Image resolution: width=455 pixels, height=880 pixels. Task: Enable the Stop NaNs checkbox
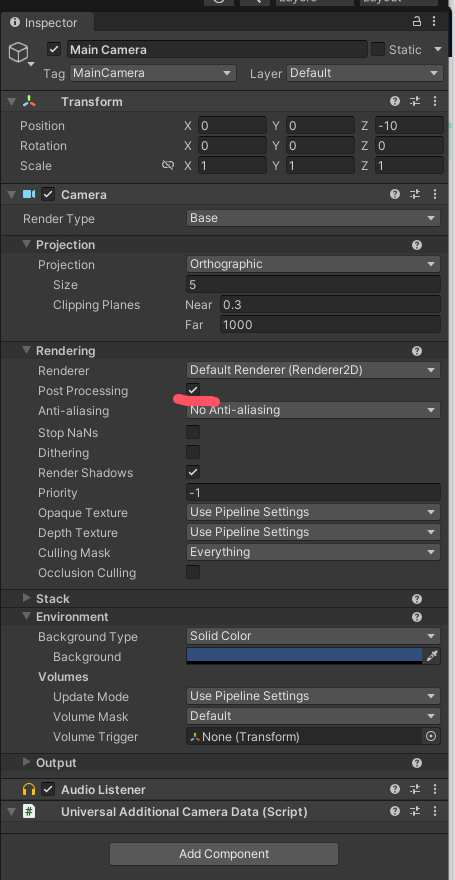click(x=193, y=432)
